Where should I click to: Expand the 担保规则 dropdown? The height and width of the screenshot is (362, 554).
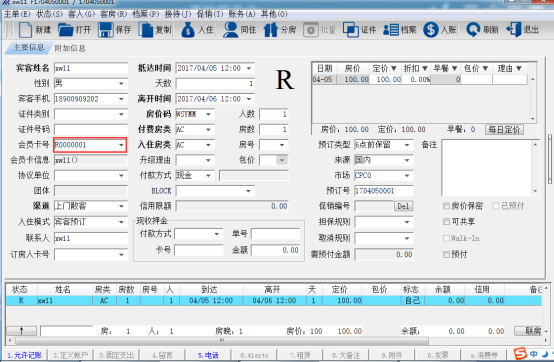tap(407, 222)
